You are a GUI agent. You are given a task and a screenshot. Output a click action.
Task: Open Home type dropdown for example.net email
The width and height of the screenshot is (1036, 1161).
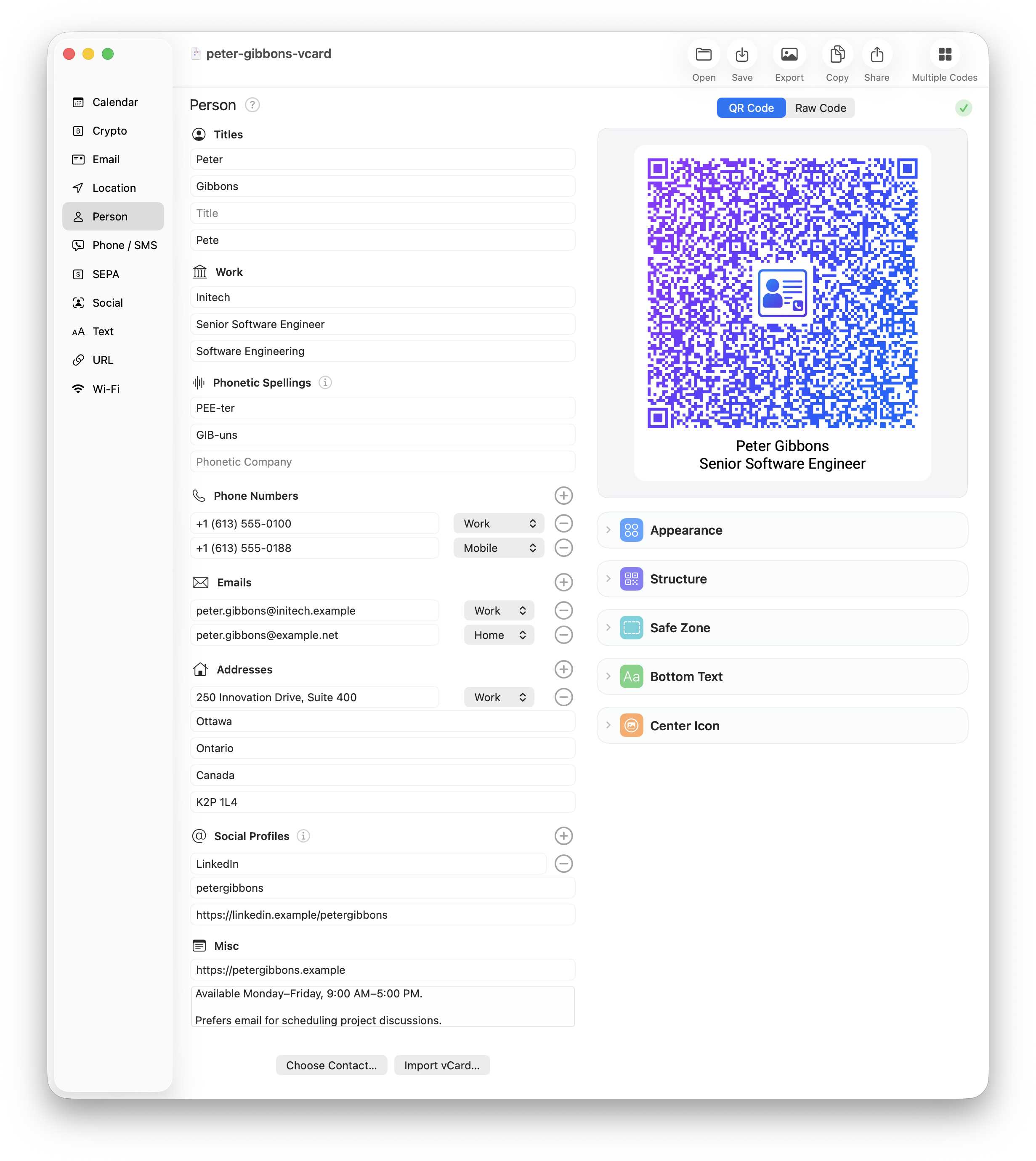pyautogui.click(x=499, y=635)
